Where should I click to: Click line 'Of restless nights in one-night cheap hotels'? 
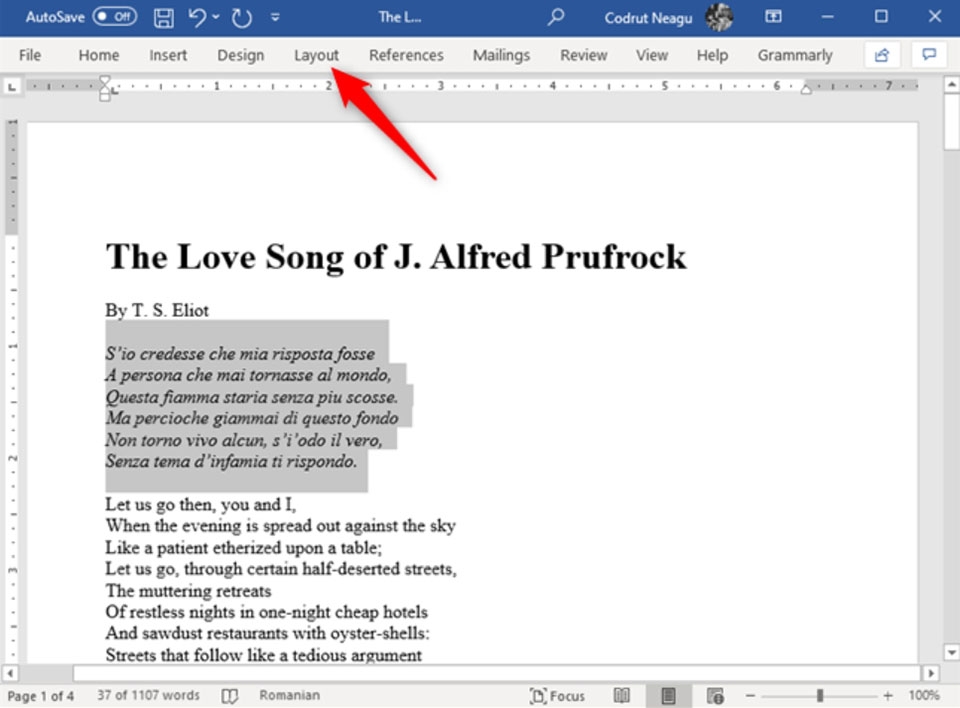(266, 612)
